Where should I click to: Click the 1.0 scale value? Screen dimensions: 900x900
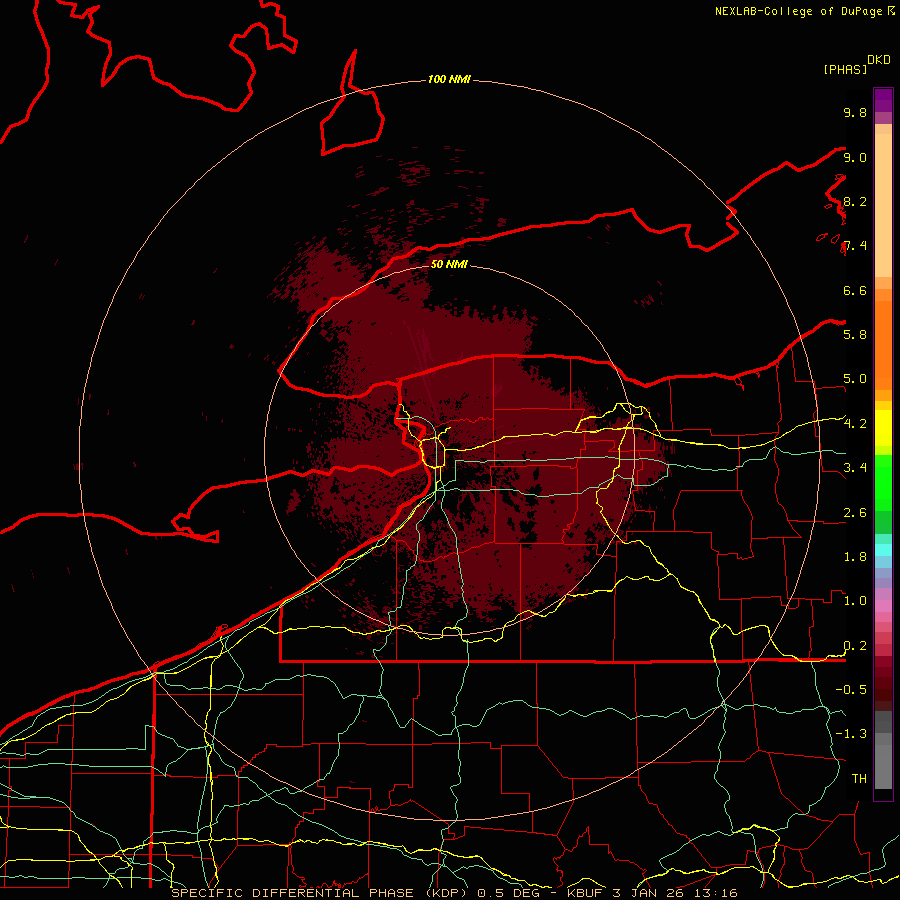point(855,601)
